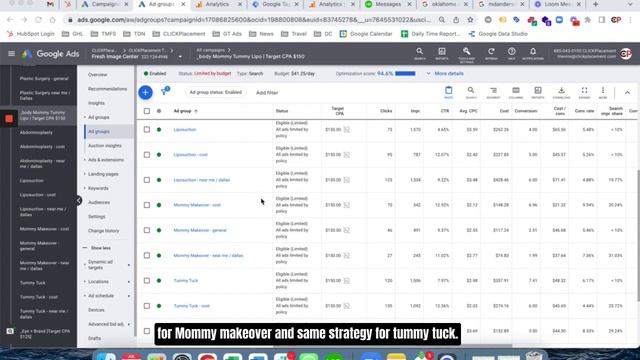Click the browser back arrow
Screen dimensions: 640x360
click(10, 20)
